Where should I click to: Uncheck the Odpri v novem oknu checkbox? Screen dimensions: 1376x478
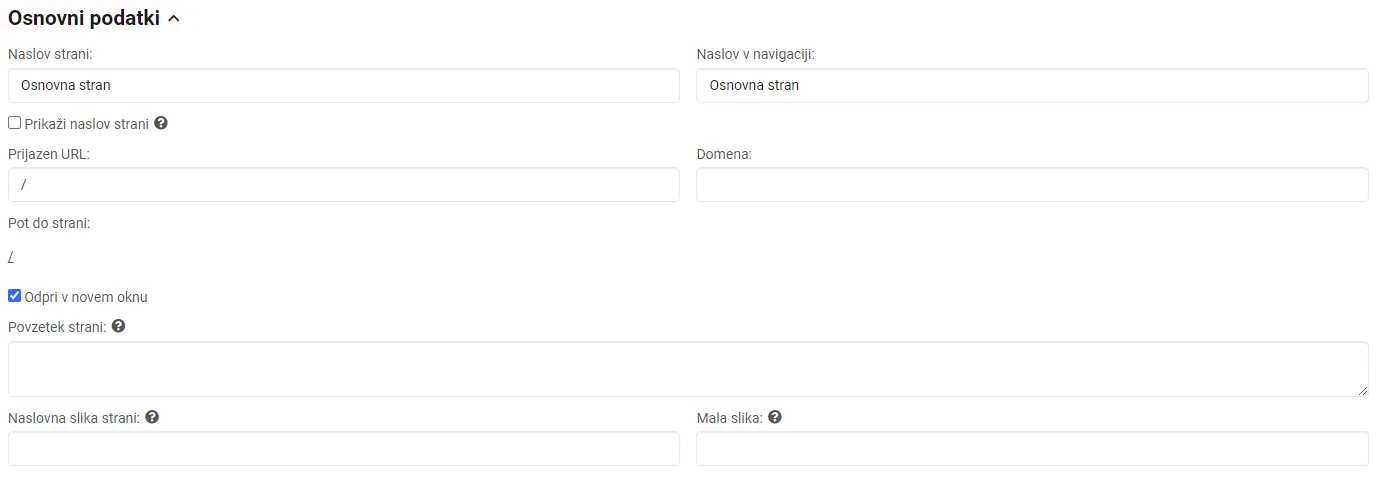14,296
